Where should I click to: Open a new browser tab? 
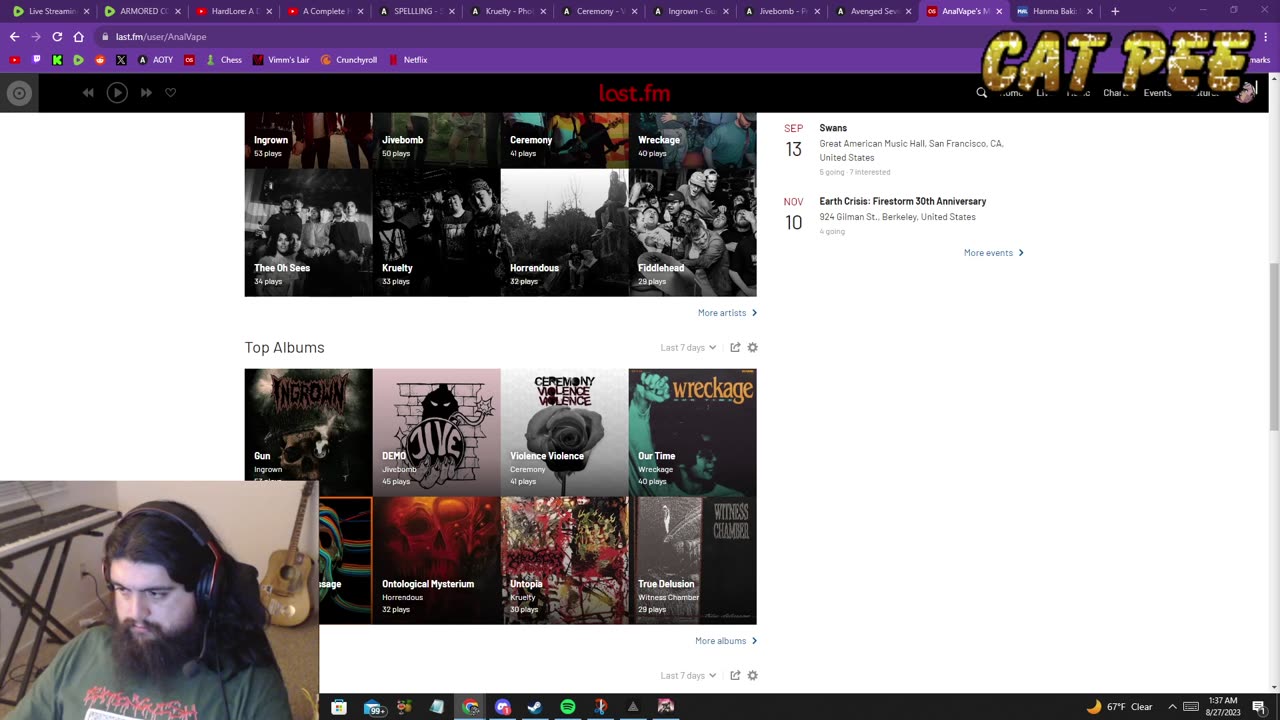(x=1115, y=11)
